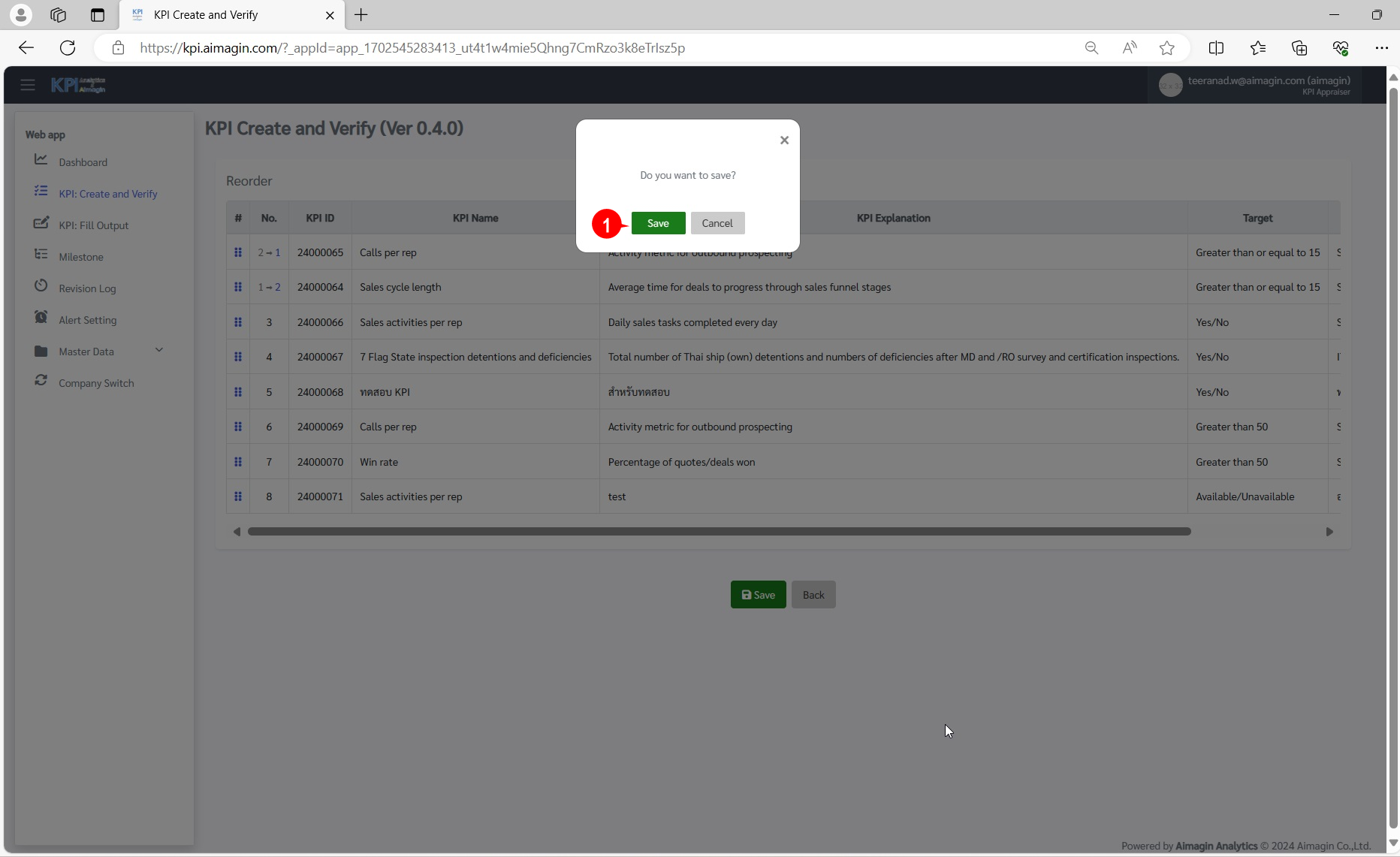Open browser settings and more menu
Screen dimensions: 1400x857
click(1381, 48)
